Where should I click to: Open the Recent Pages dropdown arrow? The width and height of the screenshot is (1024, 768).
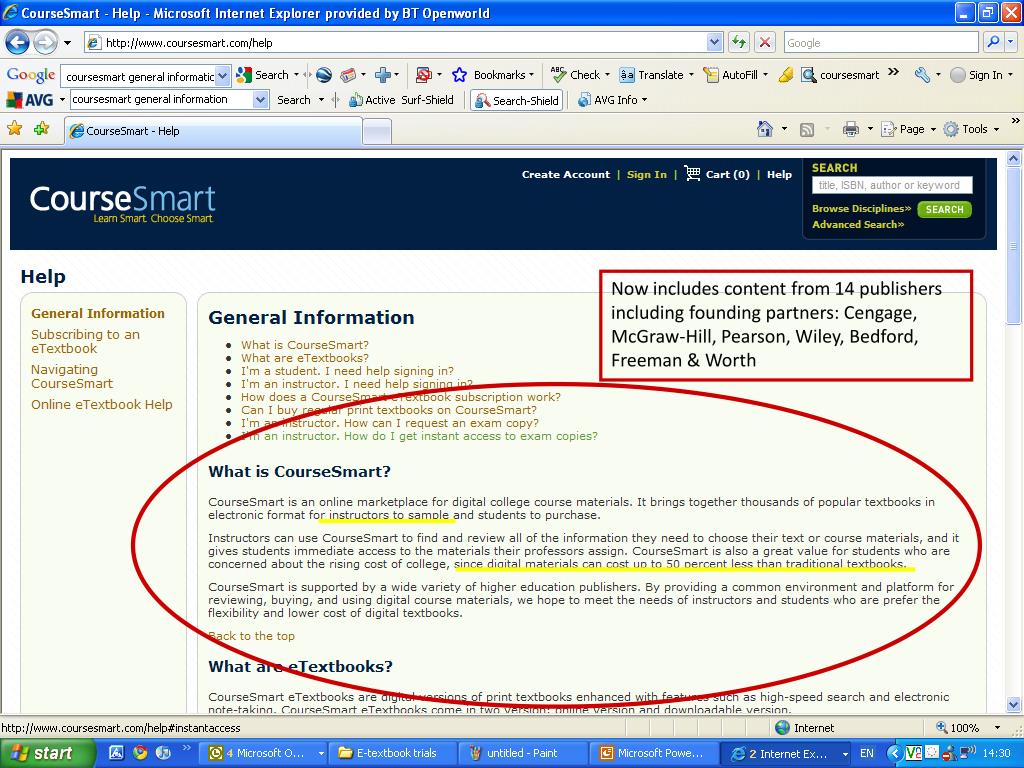point(67,44)
